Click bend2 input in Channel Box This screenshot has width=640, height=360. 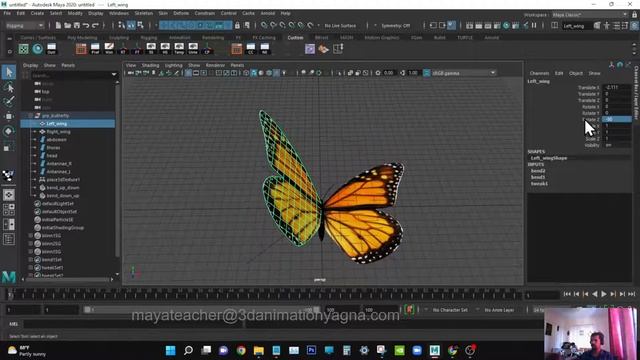(x=538, y=171)
